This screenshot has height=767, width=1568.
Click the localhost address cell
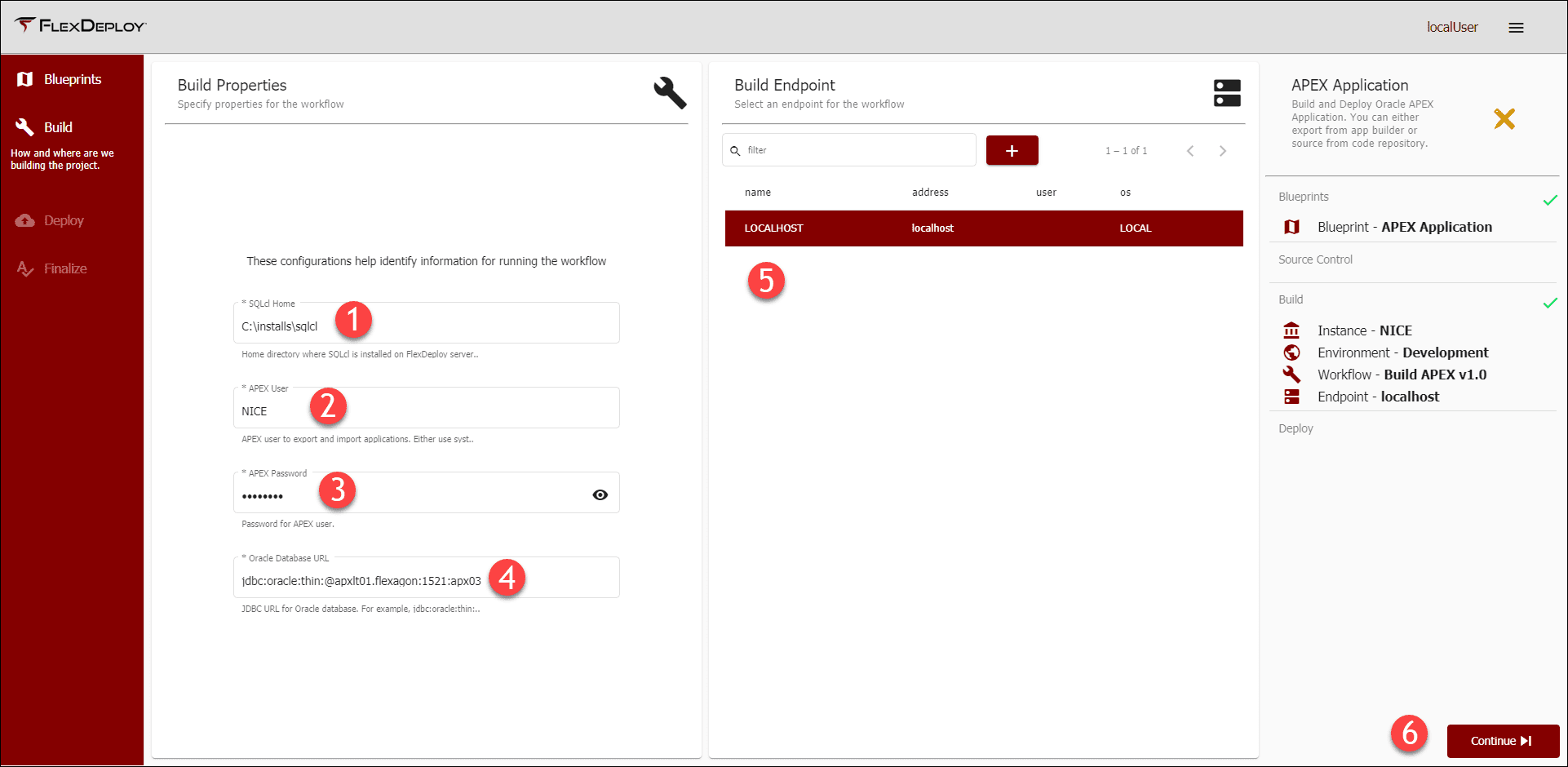click(932, 228)
